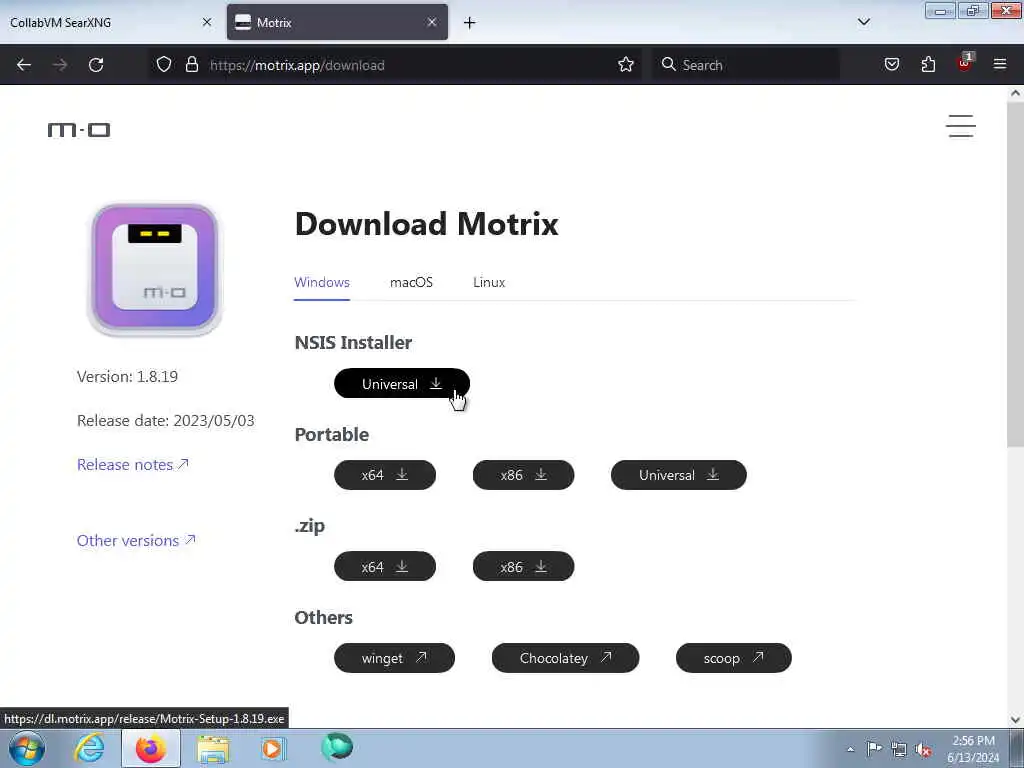This screenshot has height=768, width=1024.
Task: Close the CollabVM SearXNG tab
Action: pos(207,22)
